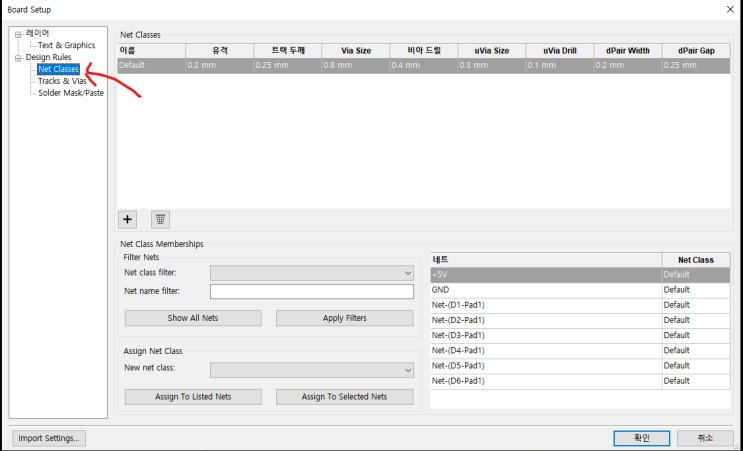743x451 pixels.
Task: Open the Net class filter dropdown
Action: [x=312, y=273]
